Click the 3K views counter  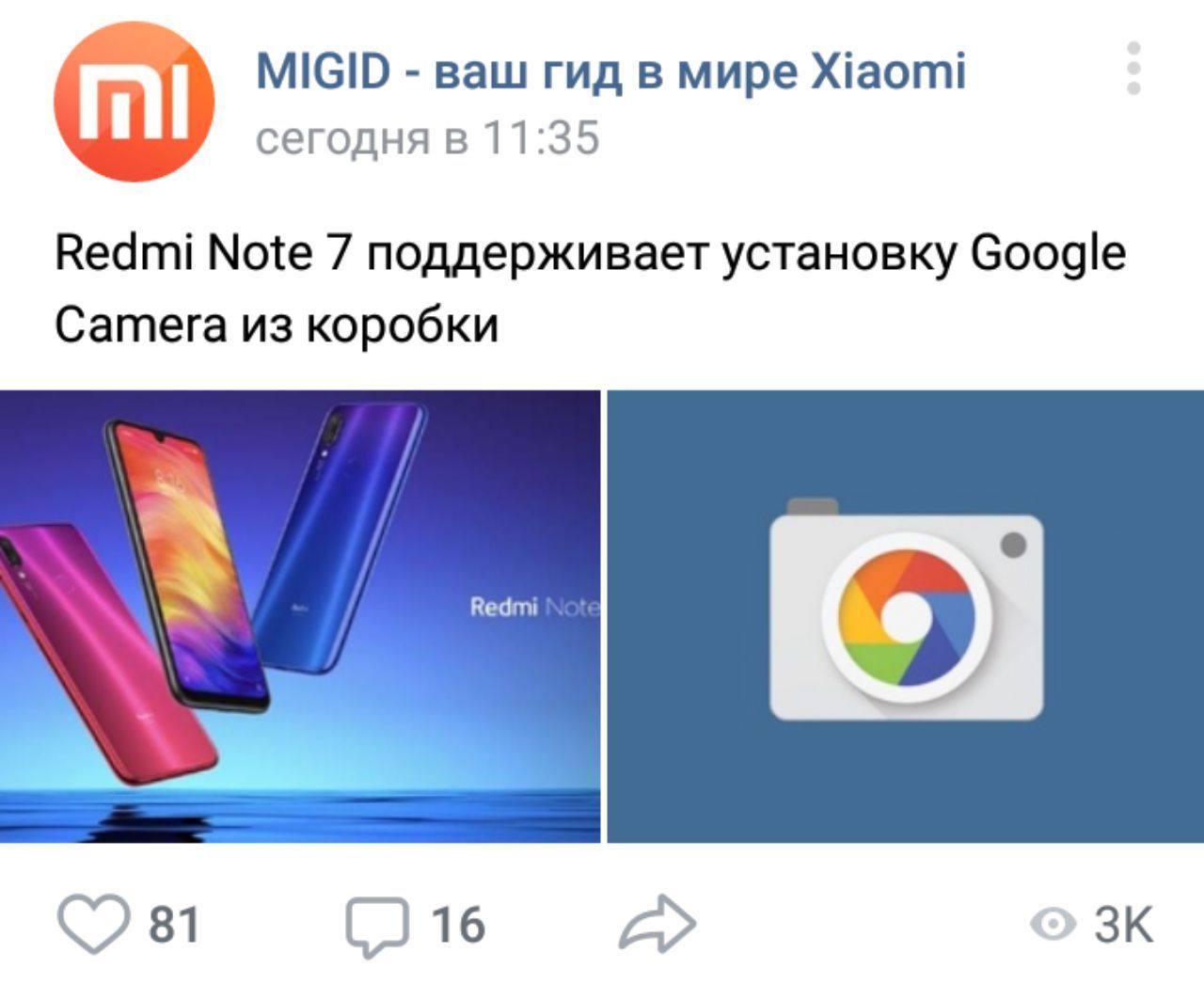click(x=1123, y=925)
